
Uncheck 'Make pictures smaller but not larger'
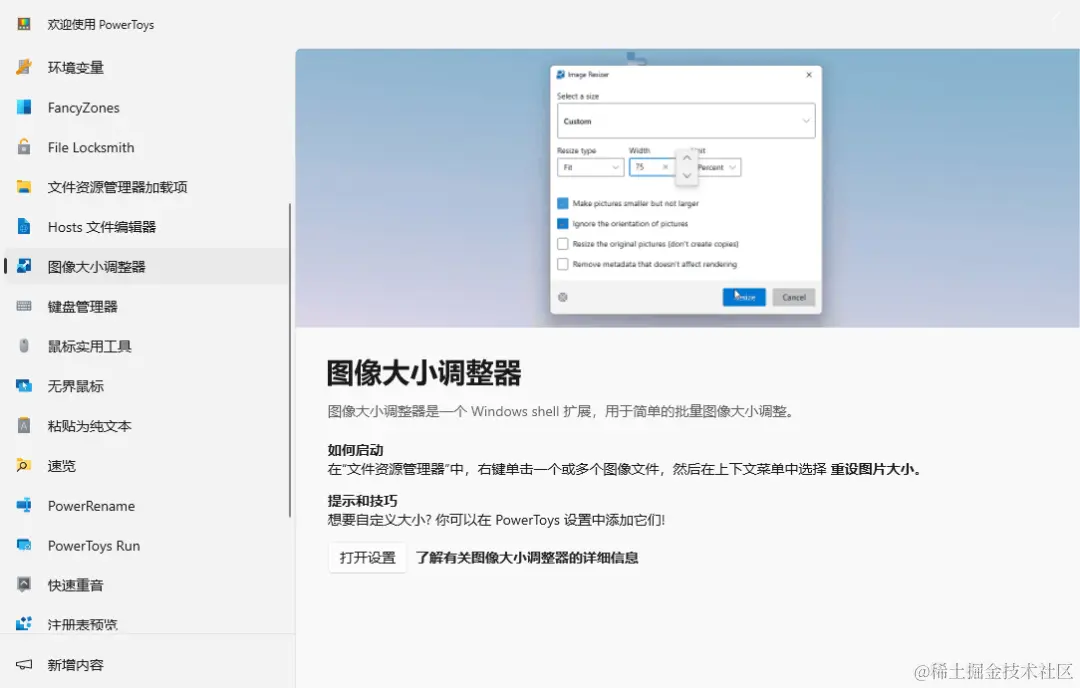(563, 202)
